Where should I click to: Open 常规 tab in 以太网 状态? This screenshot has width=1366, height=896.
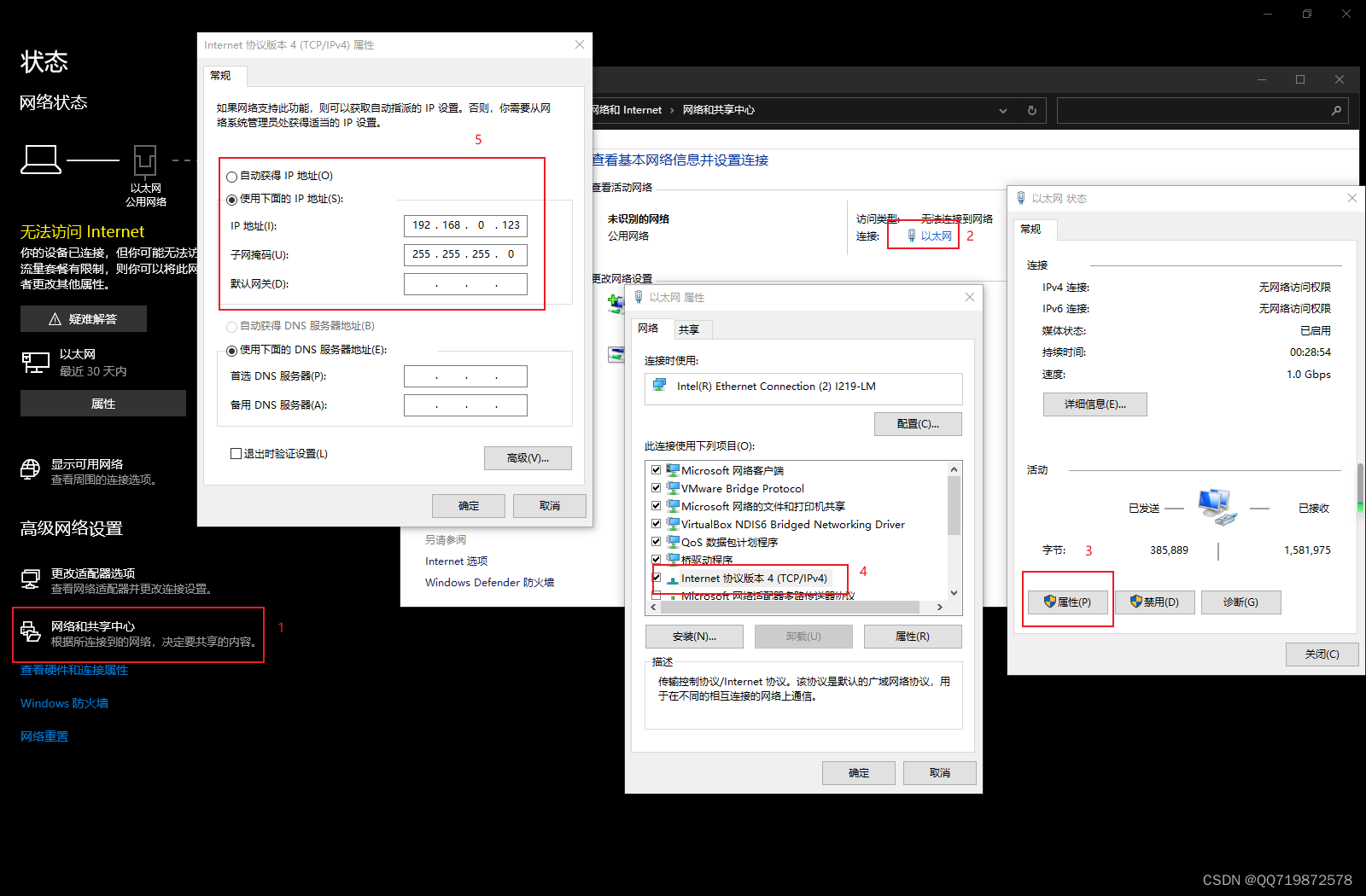pos(1036,230)
